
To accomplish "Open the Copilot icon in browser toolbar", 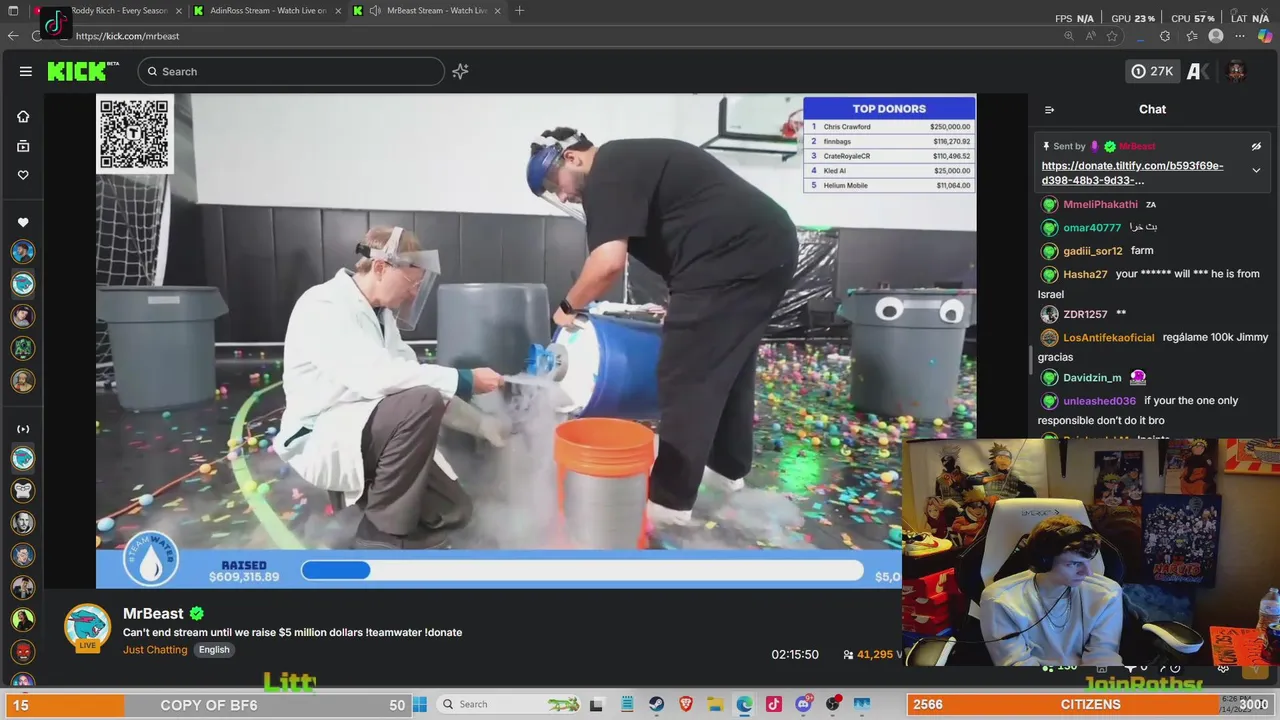I will tap(1265, 36).
